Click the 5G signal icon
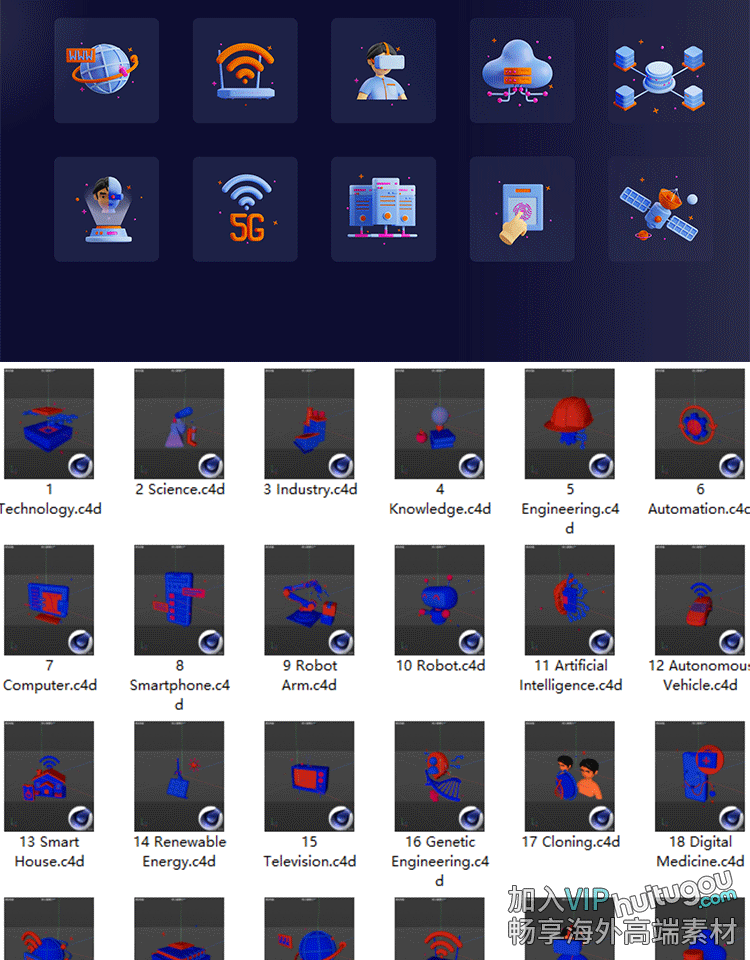Viewport: 750px width, 960px height. tap(245, 209)
